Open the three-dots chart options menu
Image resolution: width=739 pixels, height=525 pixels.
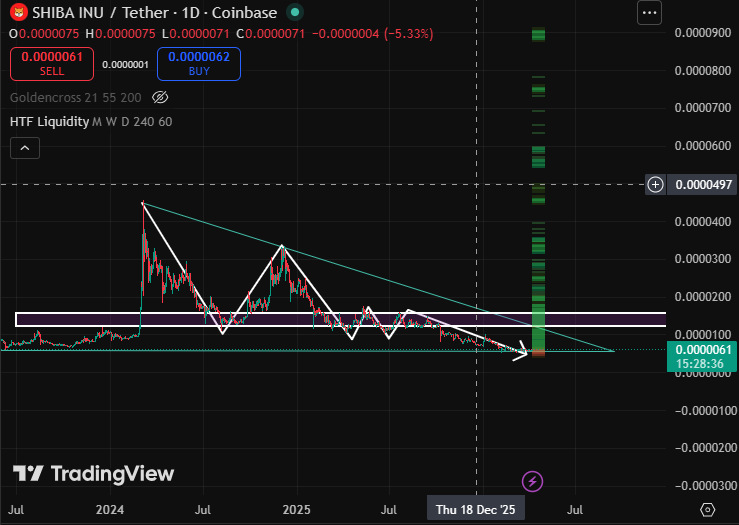649,13
